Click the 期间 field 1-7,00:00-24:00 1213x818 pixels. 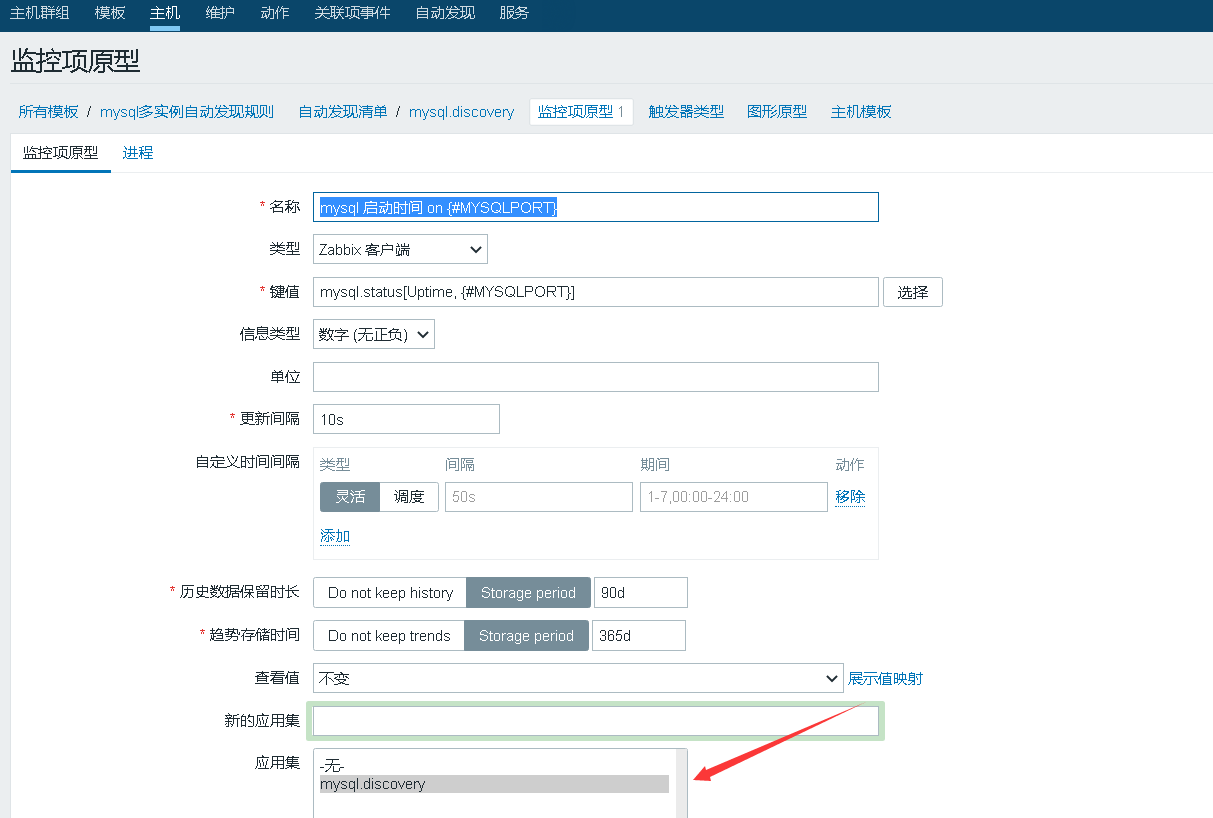[734, 497]
